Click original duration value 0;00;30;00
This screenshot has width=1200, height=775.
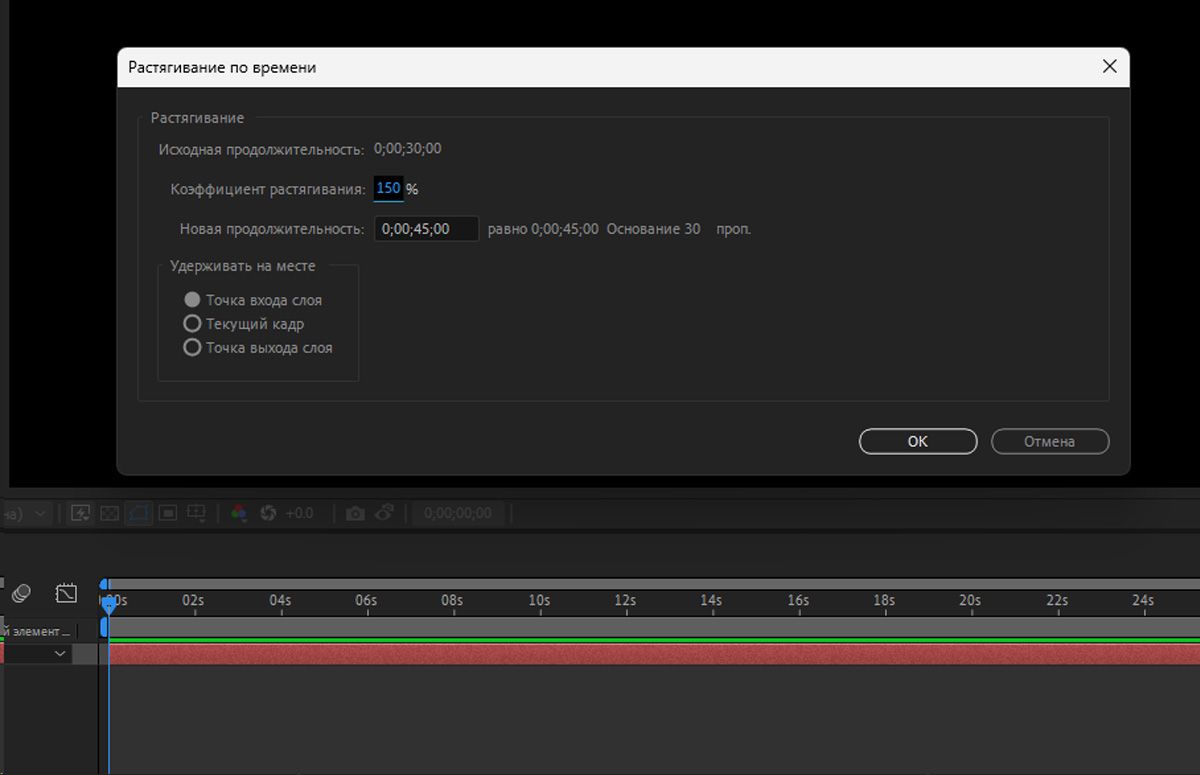pos(408,149)
